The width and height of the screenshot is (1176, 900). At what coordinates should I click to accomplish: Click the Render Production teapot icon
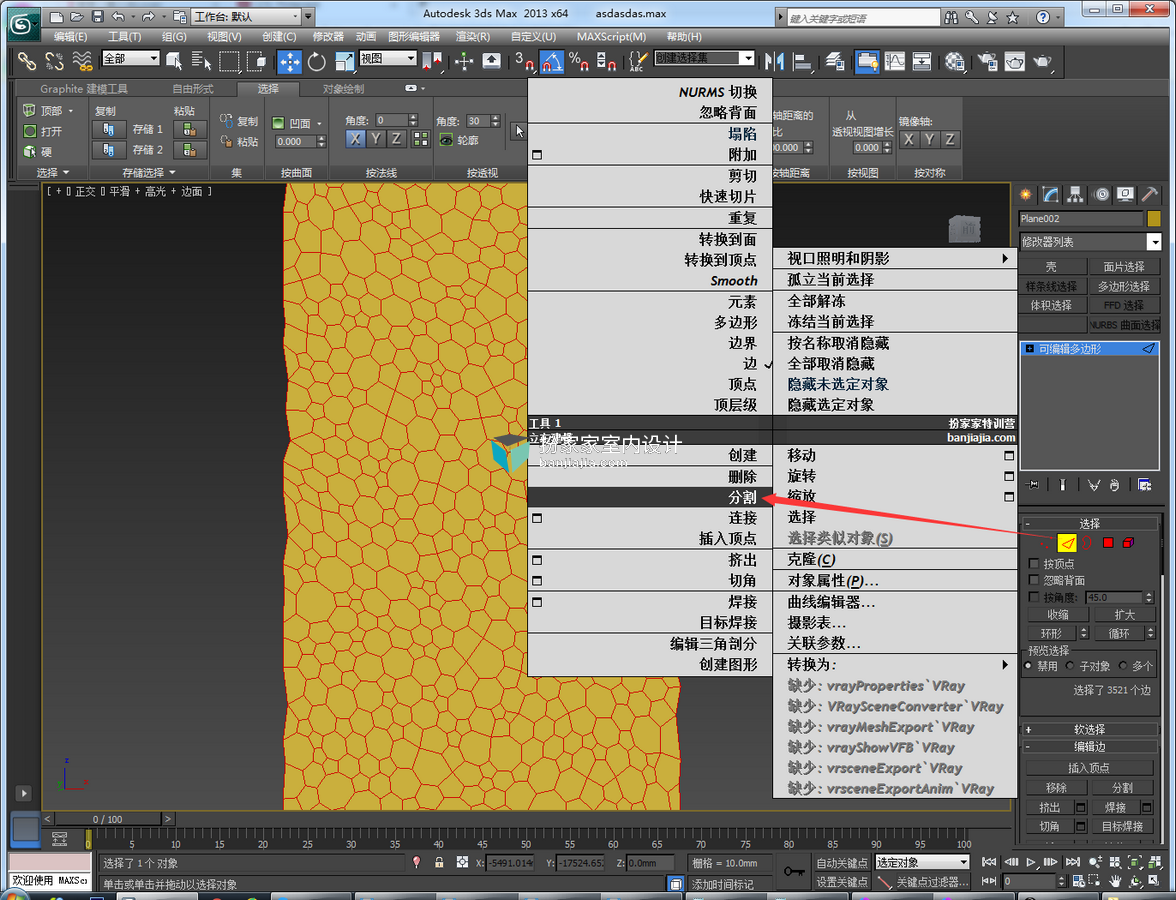[x=1042, y=62]
